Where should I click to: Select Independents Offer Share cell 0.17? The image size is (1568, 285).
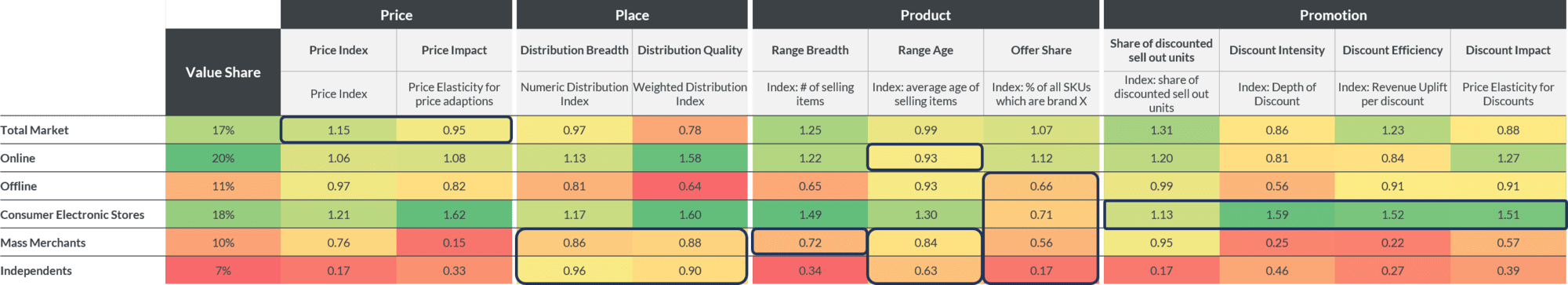coord(1041,271)
